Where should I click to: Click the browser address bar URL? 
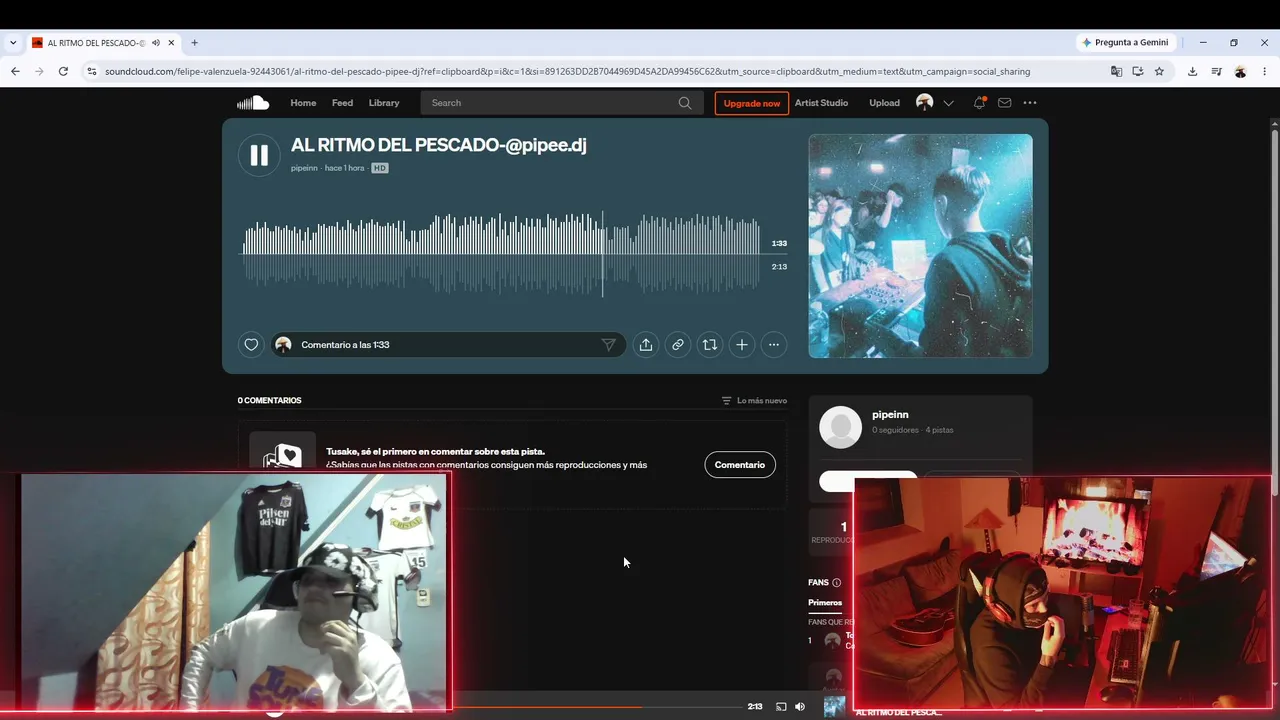pyautogui.click(x=567, y=71)
